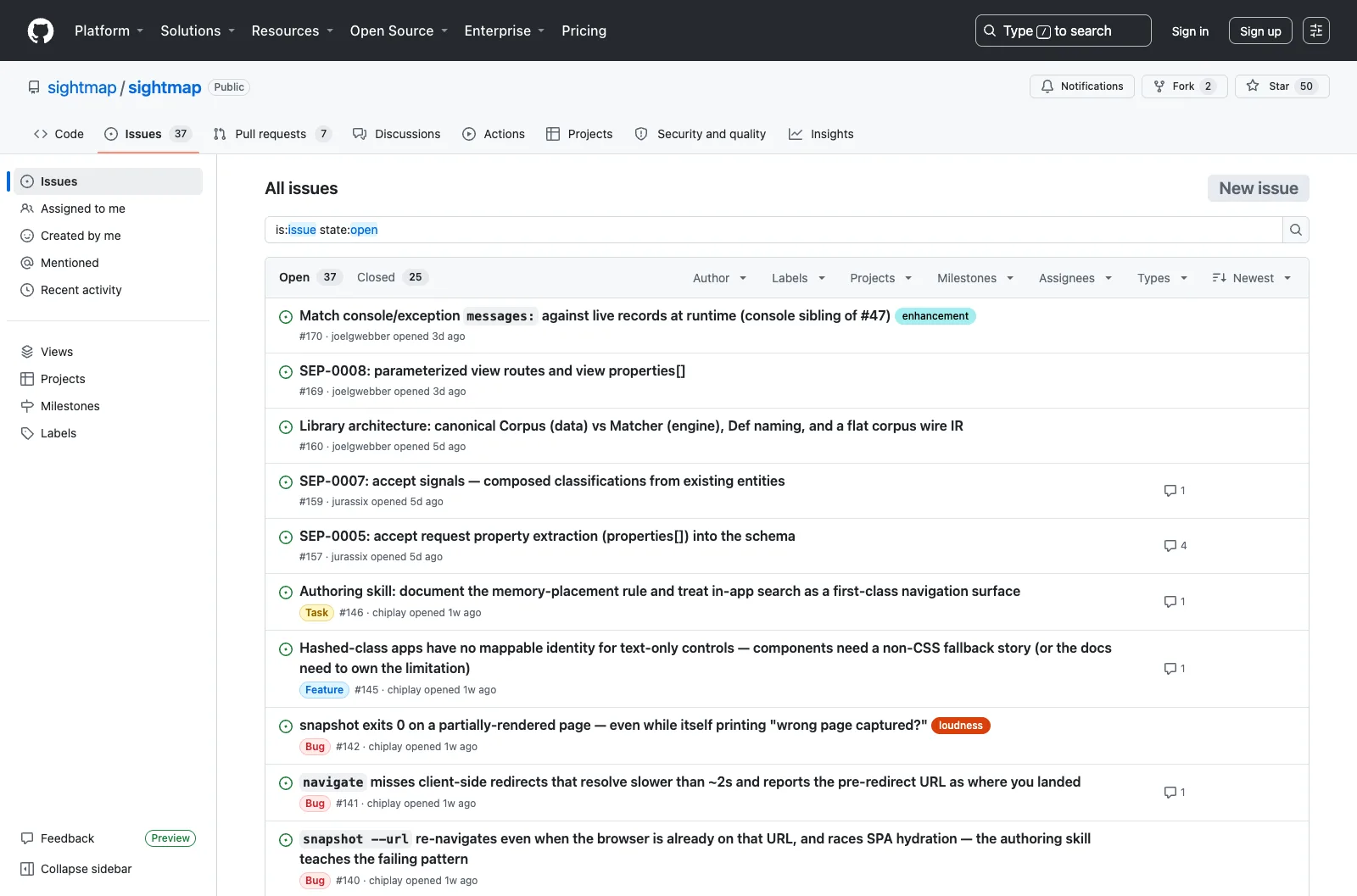Click the Bug badge on issue #142
1357x896 pixels.
(x=315, y=747)
